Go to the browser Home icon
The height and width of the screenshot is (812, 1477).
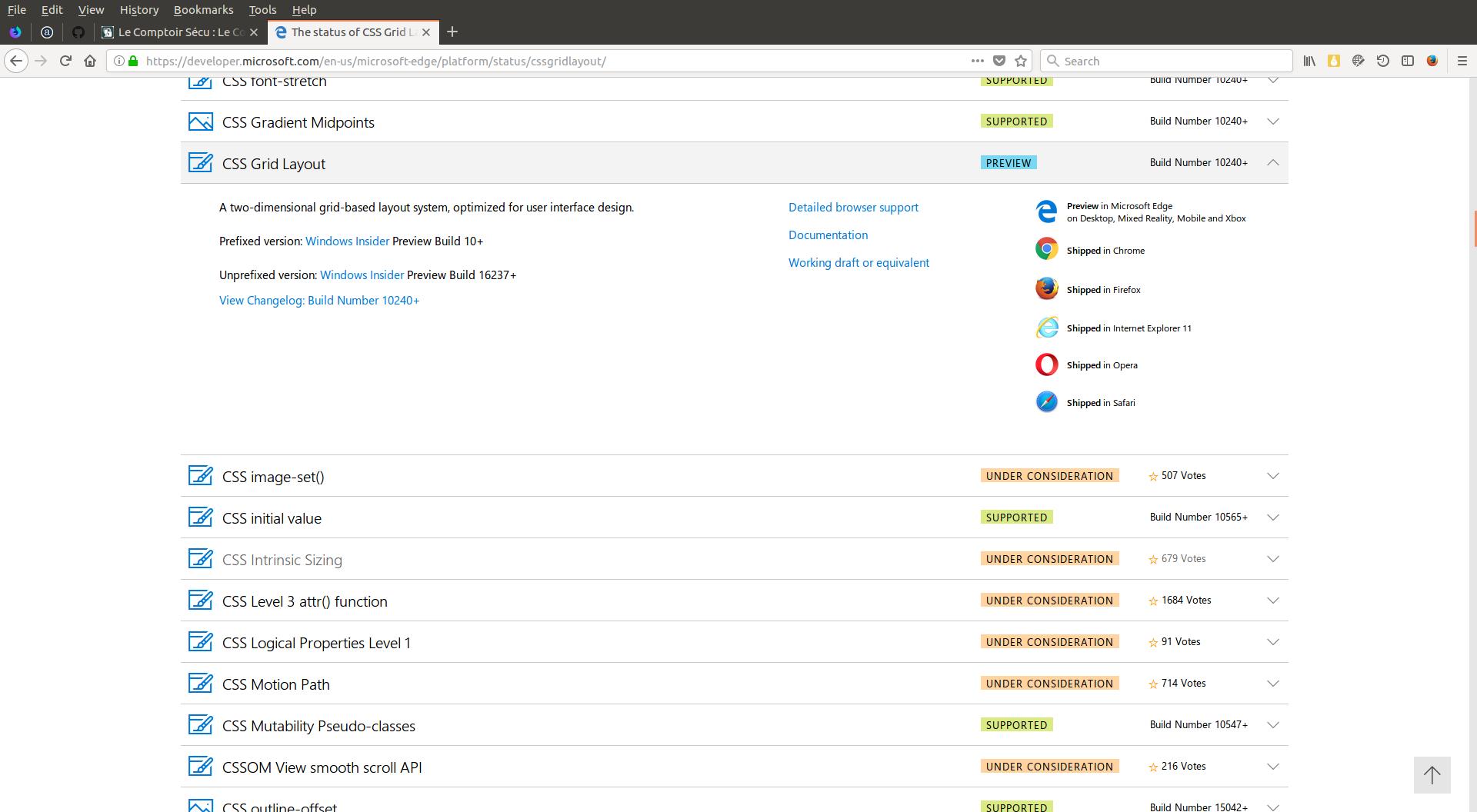[x=90, y=61]
